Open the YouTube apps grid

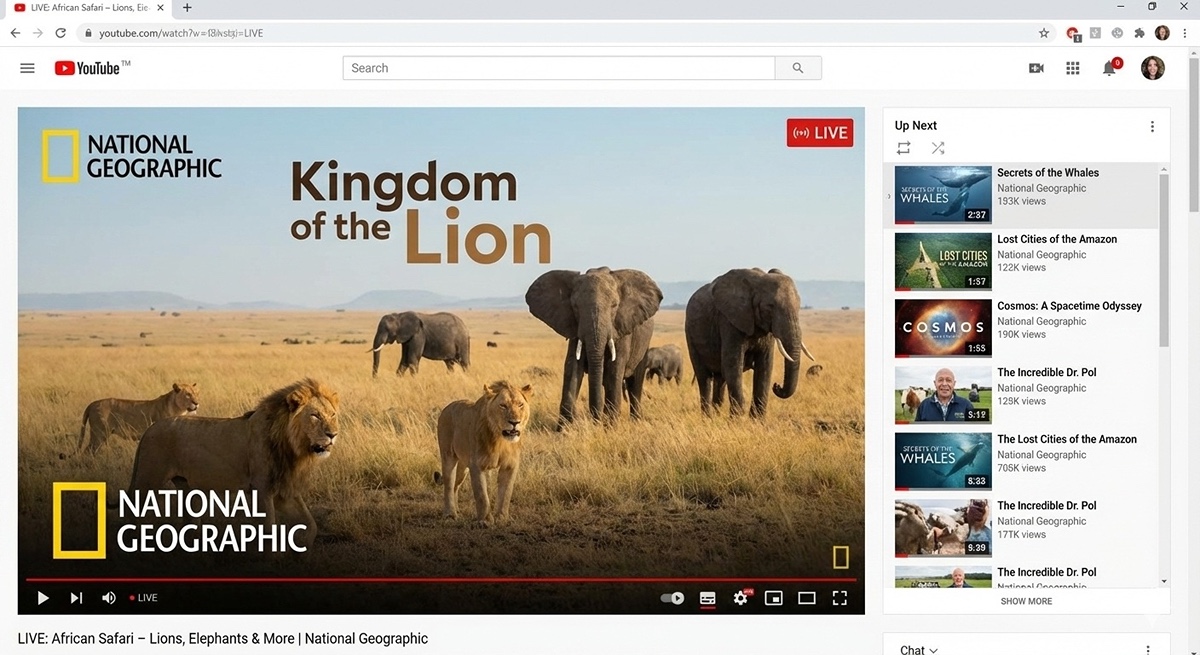click(x=1073, y=68)
